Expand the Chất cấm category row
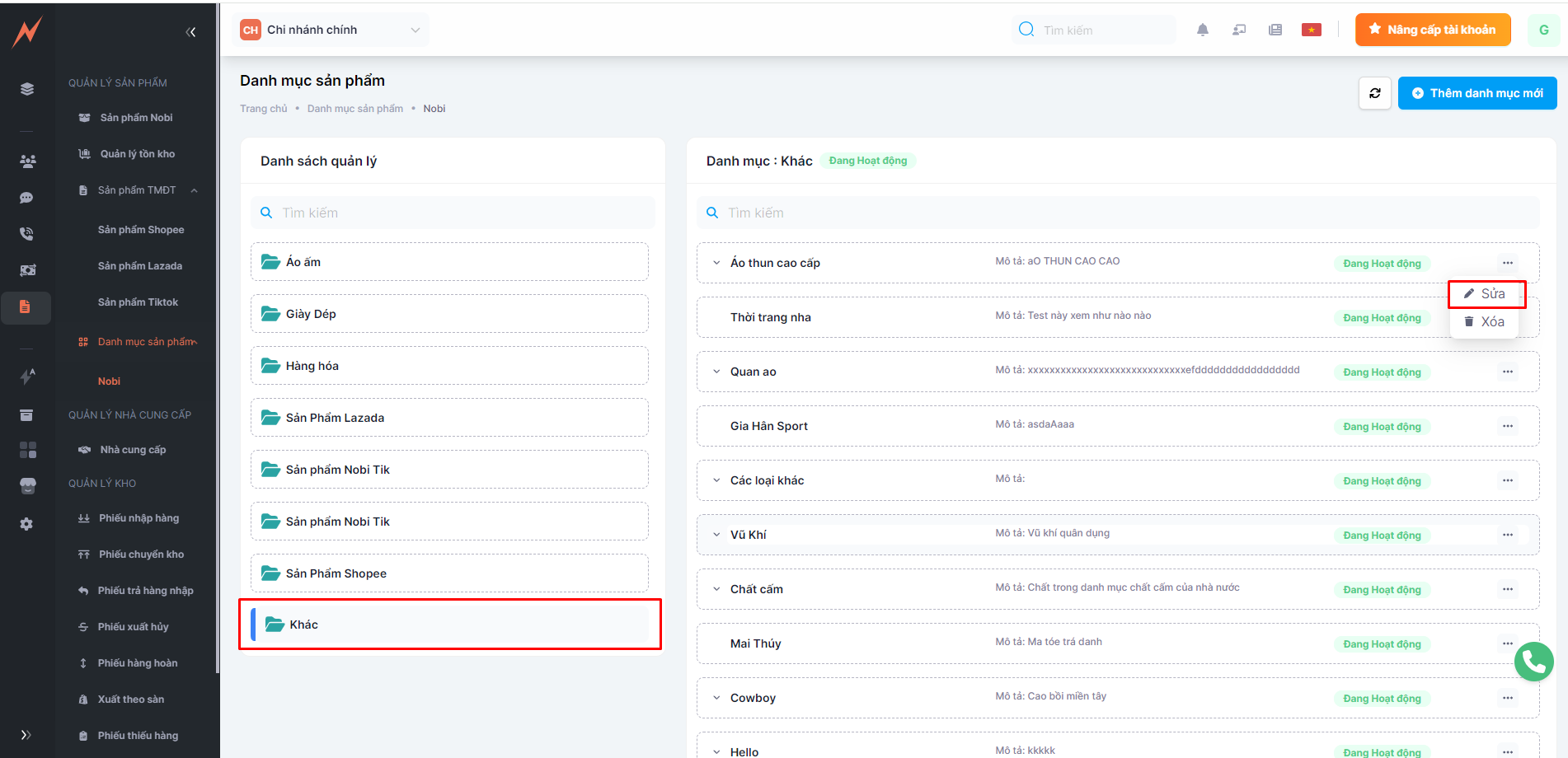This screenshot has height=758, width=1568. point(716,589)
